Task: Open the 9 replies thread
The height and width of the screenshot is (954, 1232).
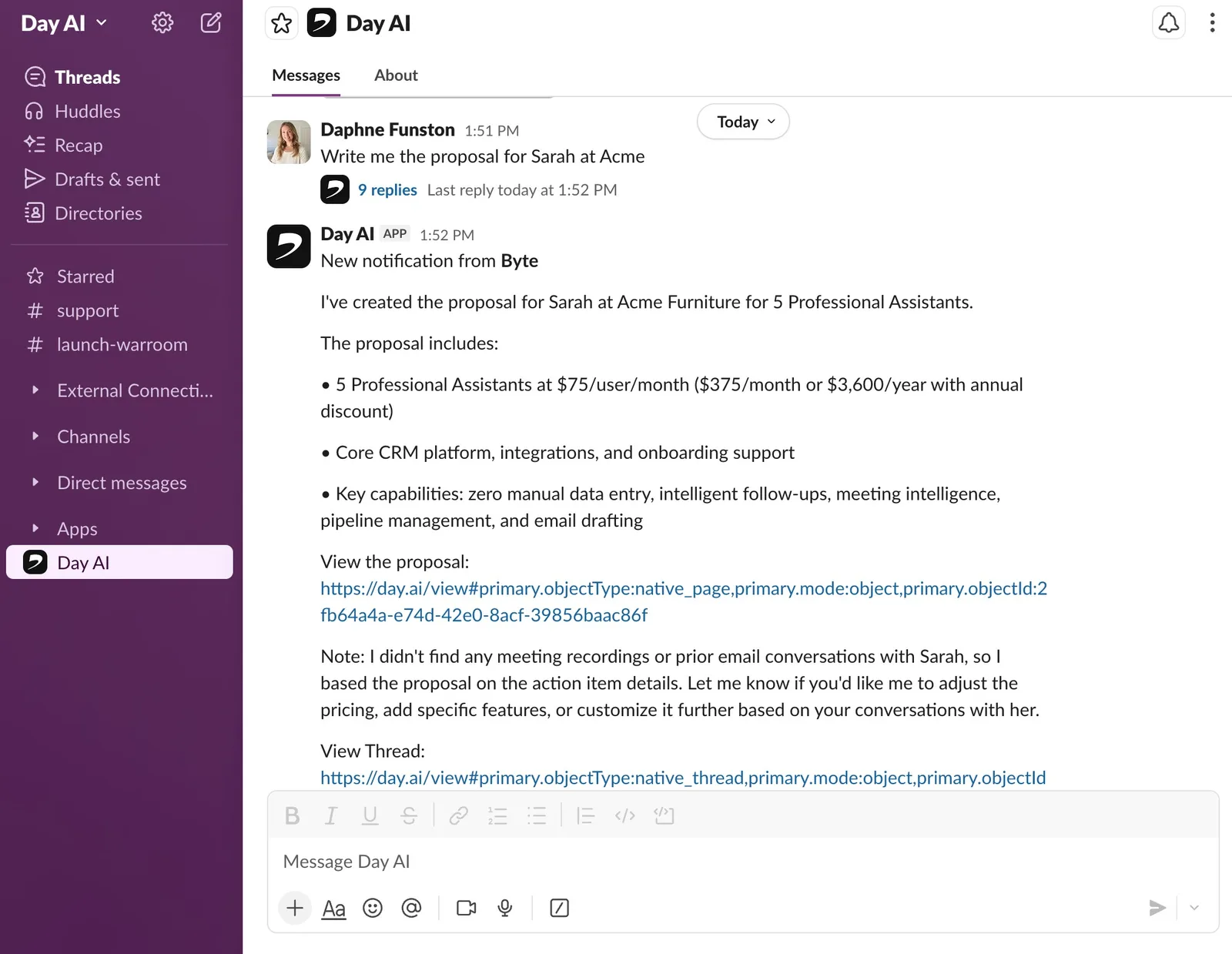Action: 387,190
